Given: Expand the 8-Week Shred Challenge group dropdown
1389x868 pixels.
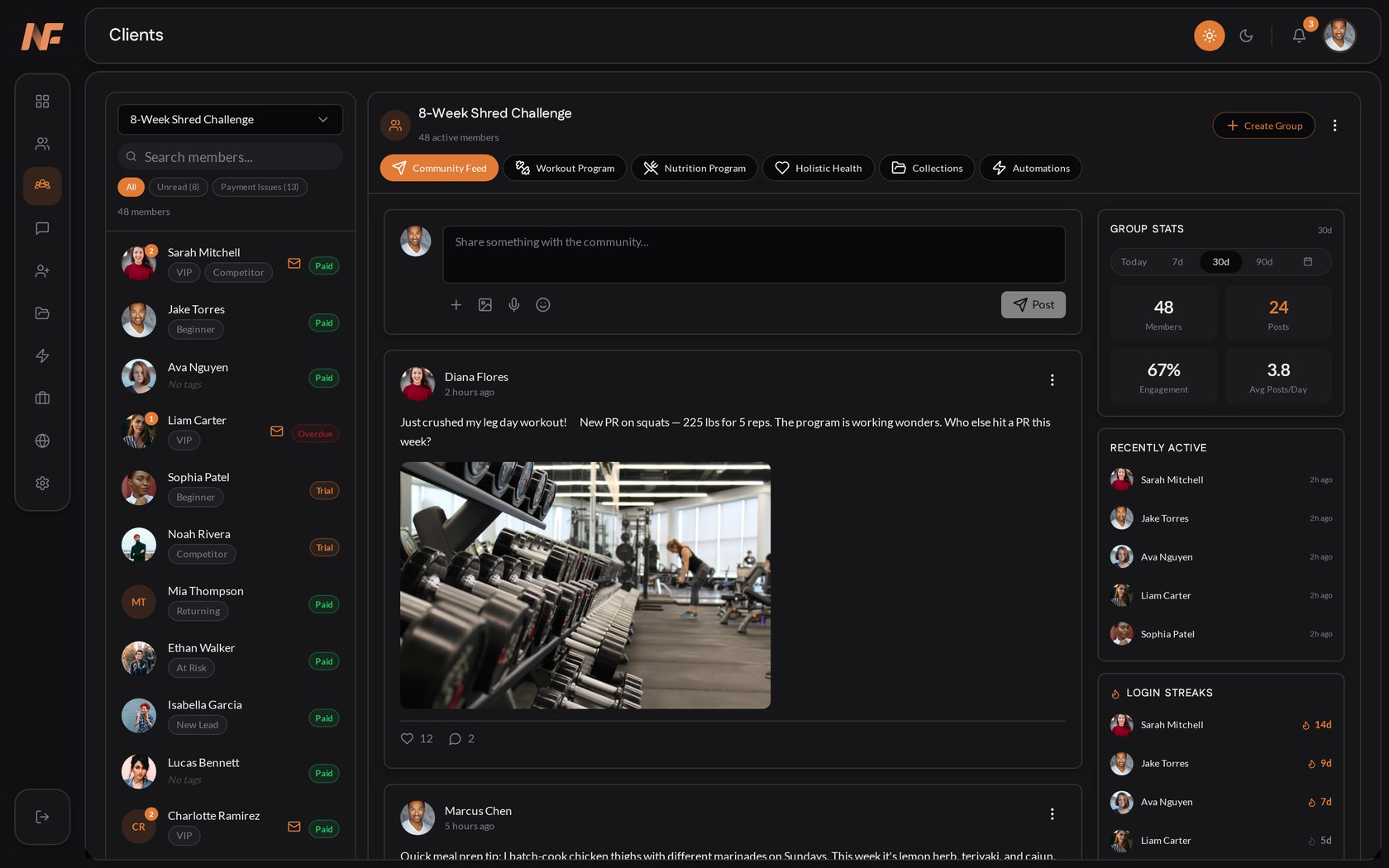Looking at the screenshot, I should point(230,120).
